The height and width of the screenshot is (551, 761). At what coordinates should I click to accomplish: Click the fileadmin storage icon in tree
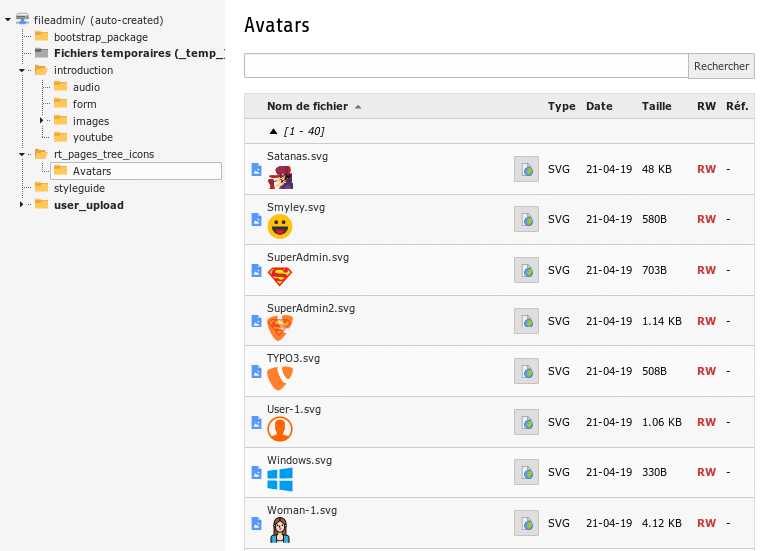(22, 20)
